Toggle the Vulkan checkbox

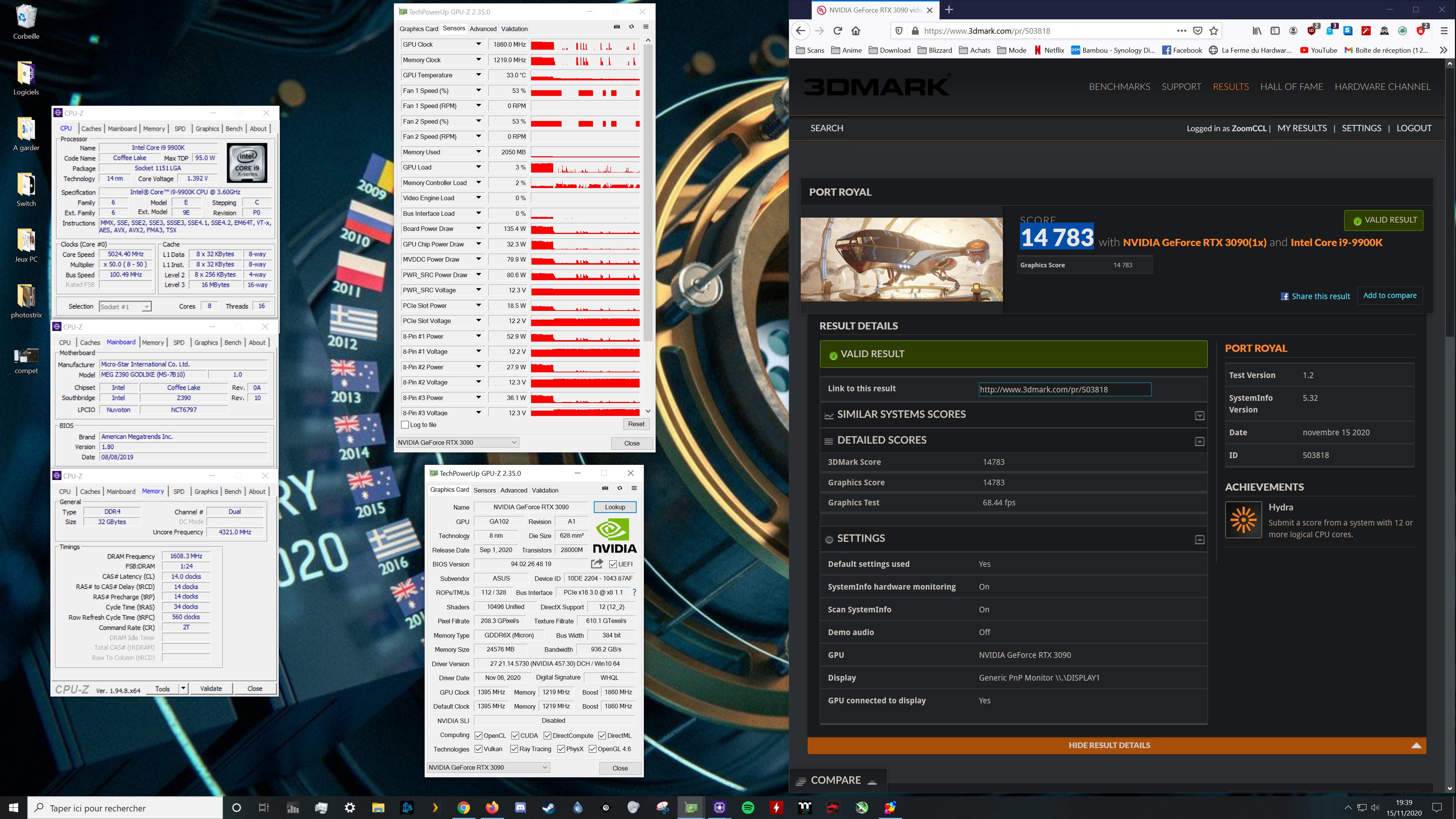coord(479,749)
